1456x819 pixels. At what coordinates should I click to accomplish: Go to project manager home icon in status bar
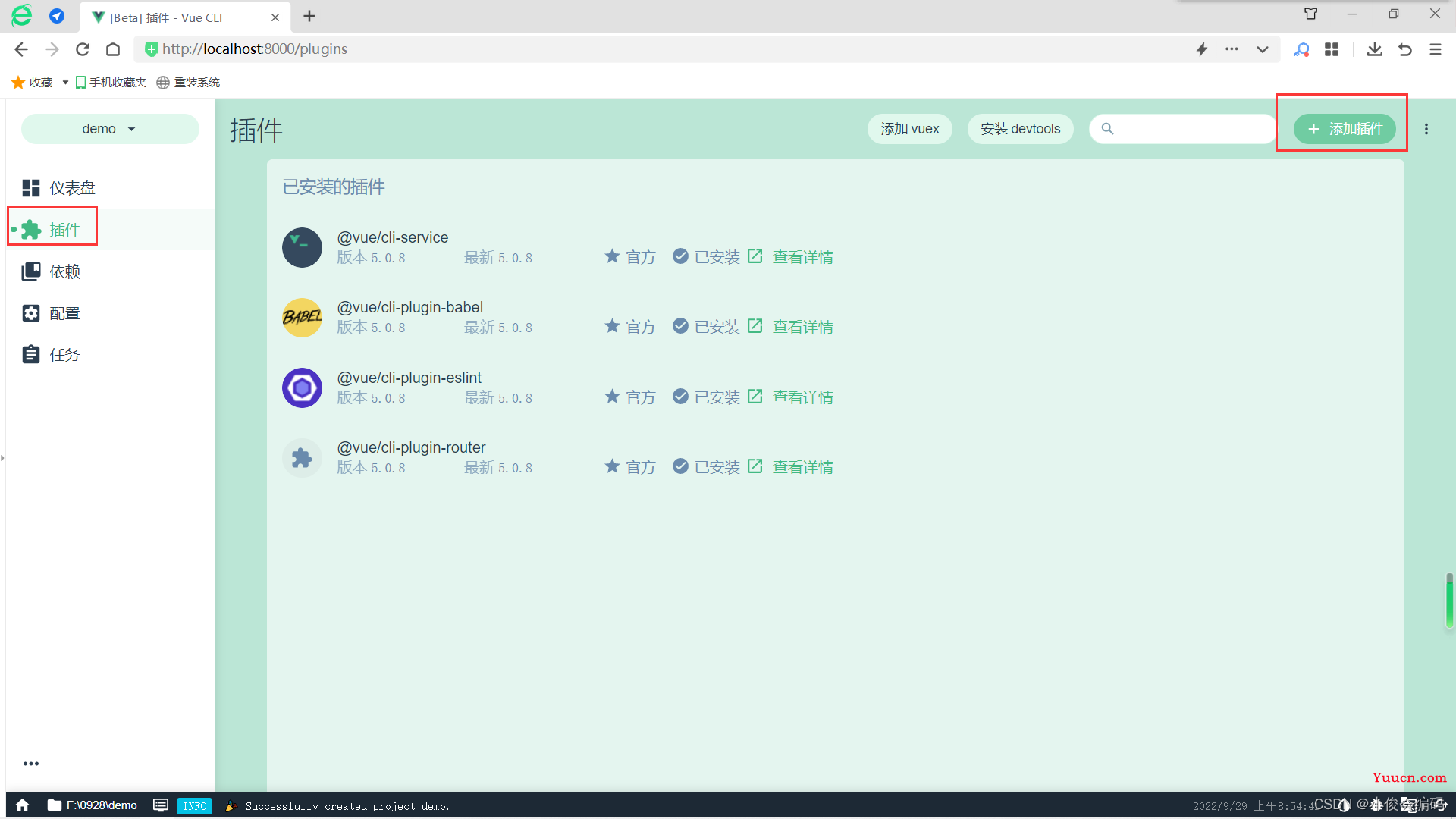[x=23, y=805]
